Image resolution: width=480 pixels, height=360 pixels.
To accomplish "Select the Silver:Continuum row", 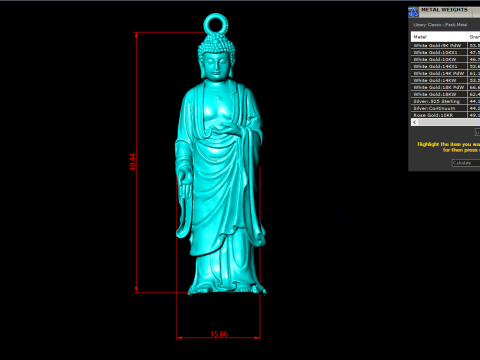I will [x=445, y=108].
